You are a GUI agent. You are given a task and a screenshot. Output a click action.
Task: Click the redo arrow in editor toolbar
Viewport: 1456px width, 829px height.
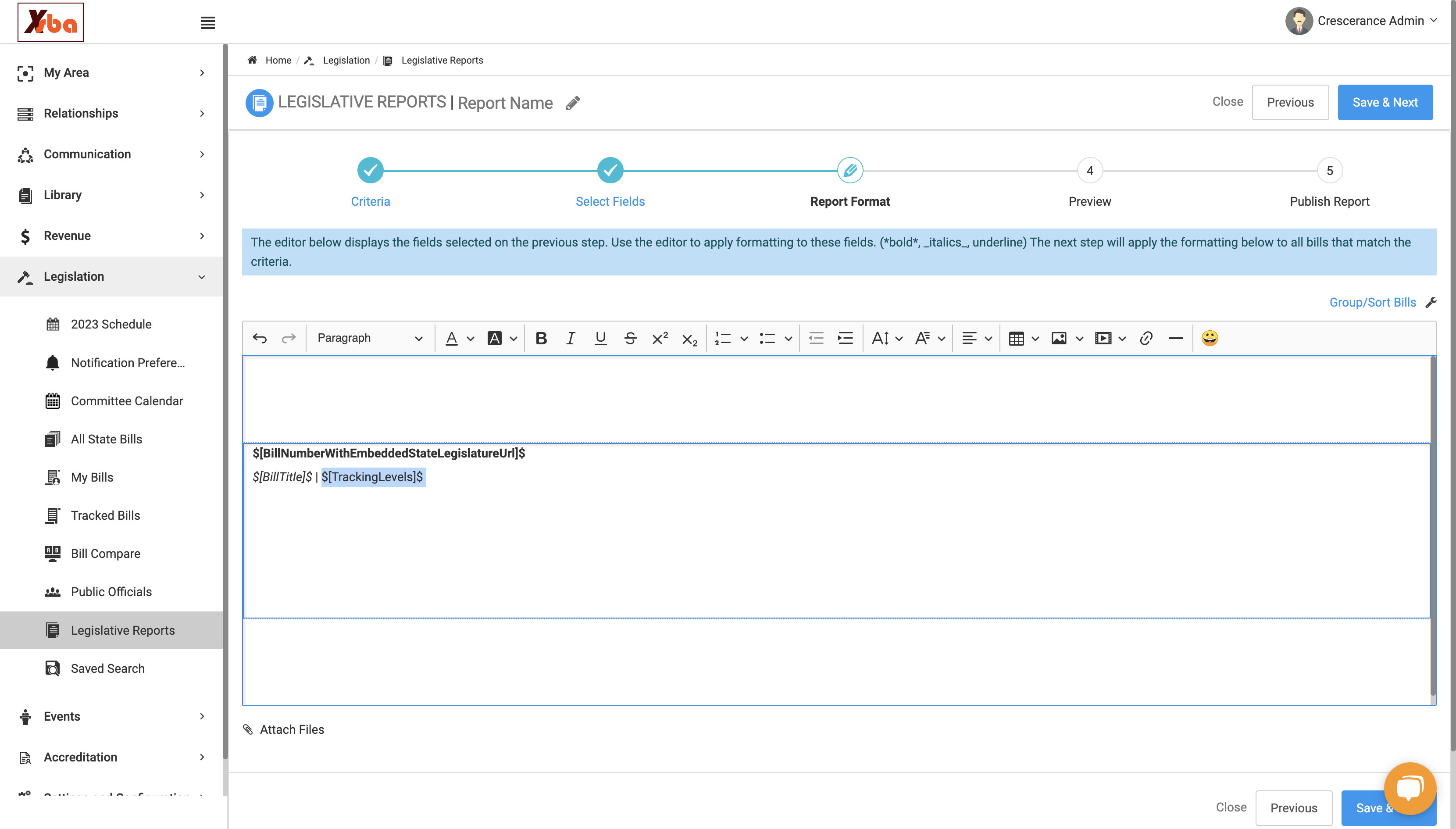289,338
